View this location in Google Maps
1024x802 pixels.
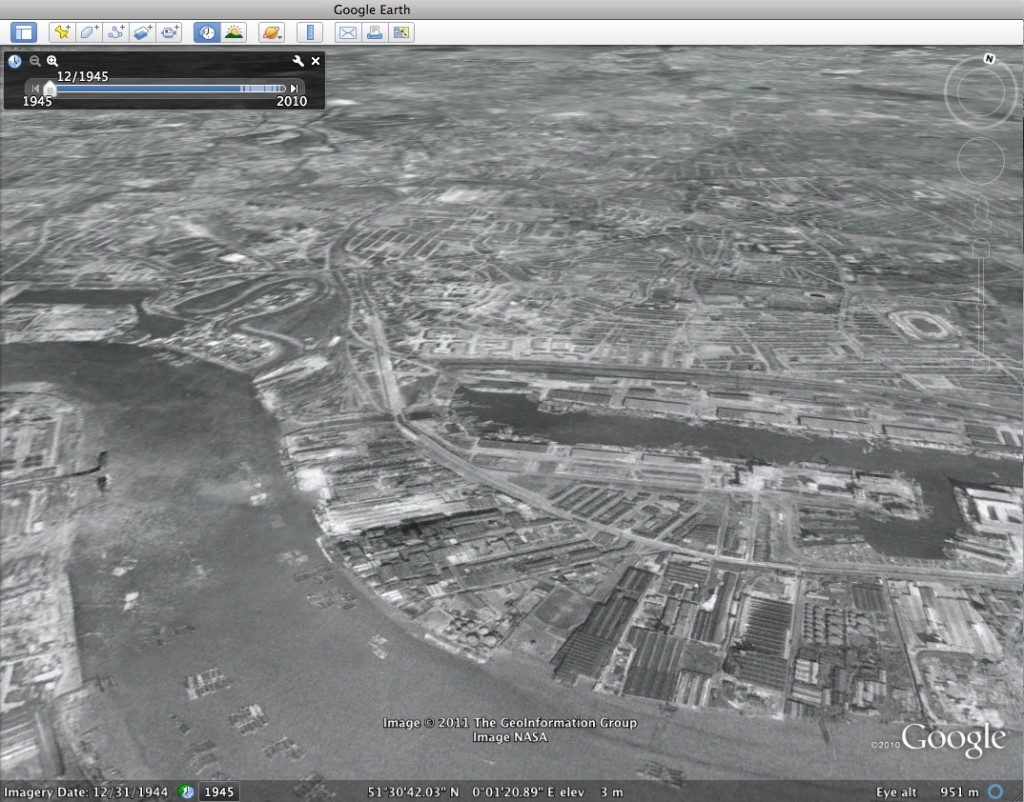pyautogui.click(x=401, y=32)
